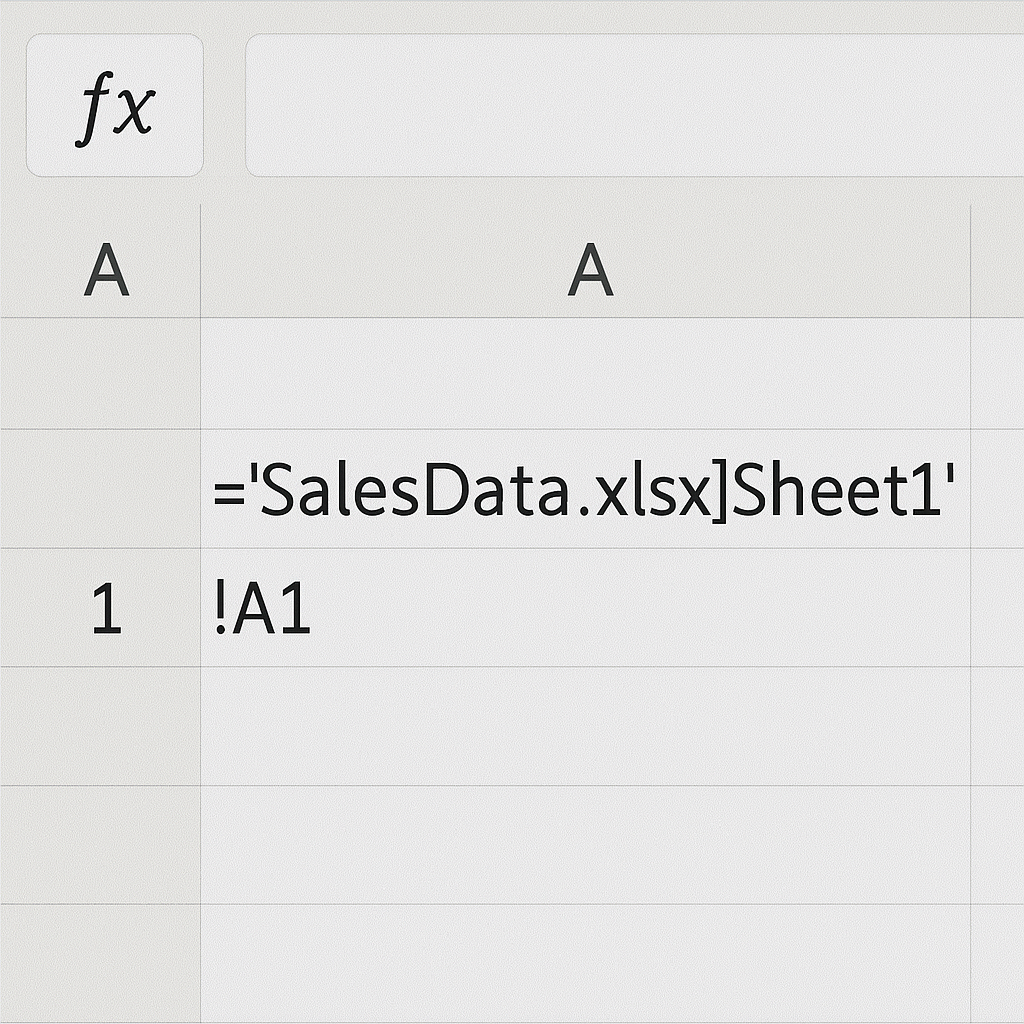Click the empty cell two rows below !A1

[x=586, y=845]
